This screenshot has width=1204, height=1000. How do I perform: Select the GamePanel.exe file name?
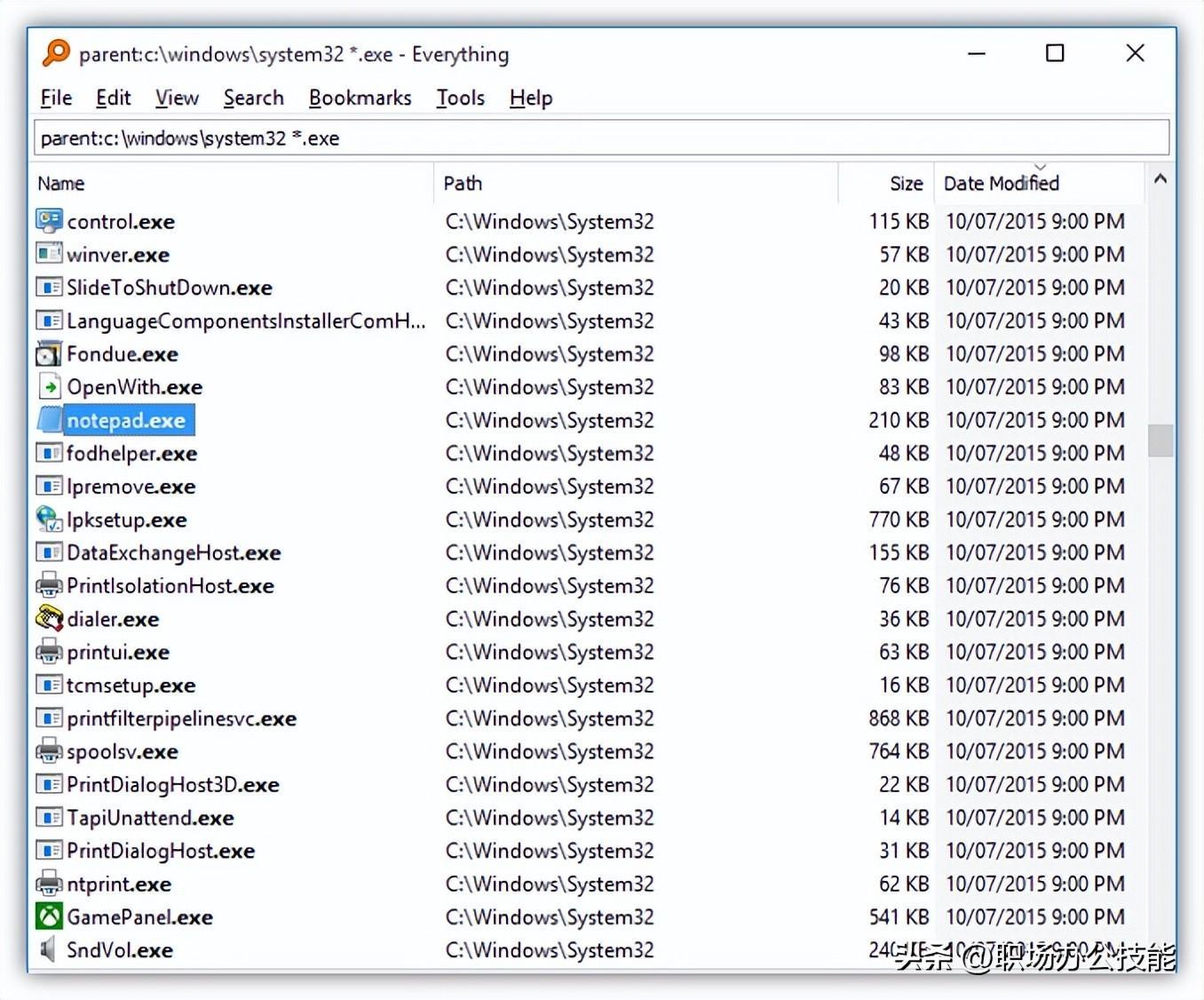pyautogui.click(x=140, y=917)
